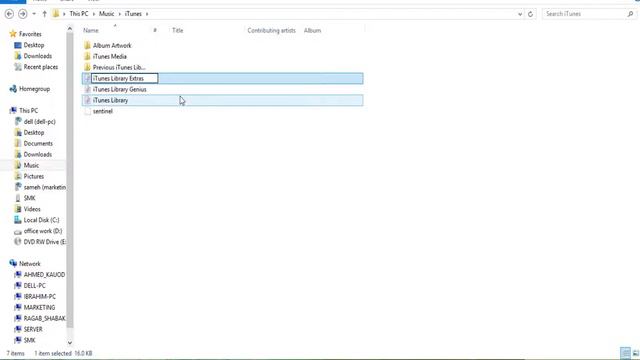Click the iTunes Library Extras rename box
This screenshot has width=640, height=360.
(124, 78)
